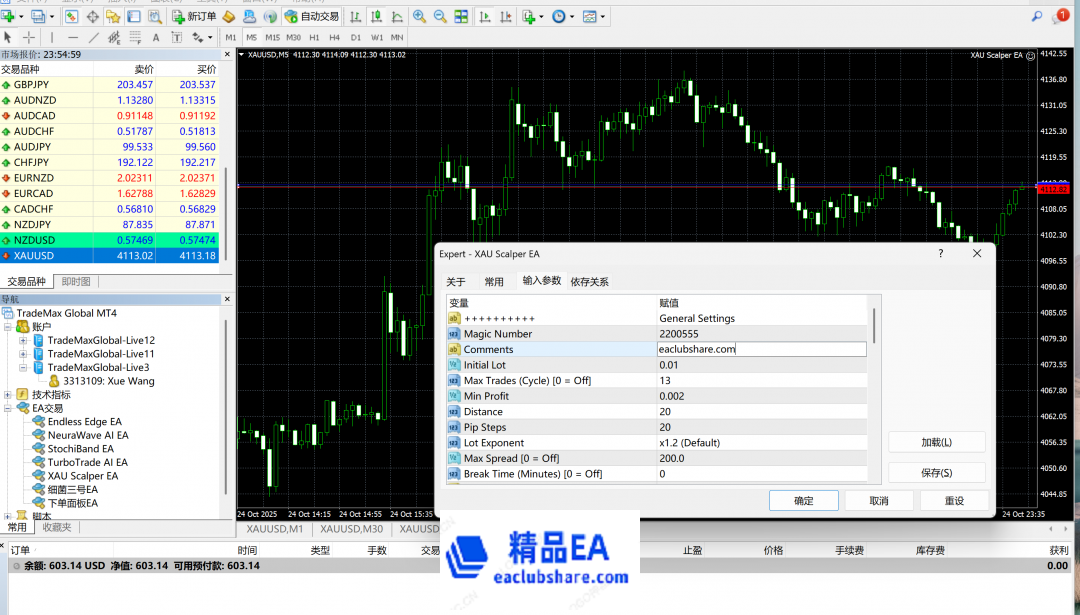The width and height of the screenshot is (1080, 615).
Task: Expand the 技术指标 indicators tree node
Action: pos(9,395)
